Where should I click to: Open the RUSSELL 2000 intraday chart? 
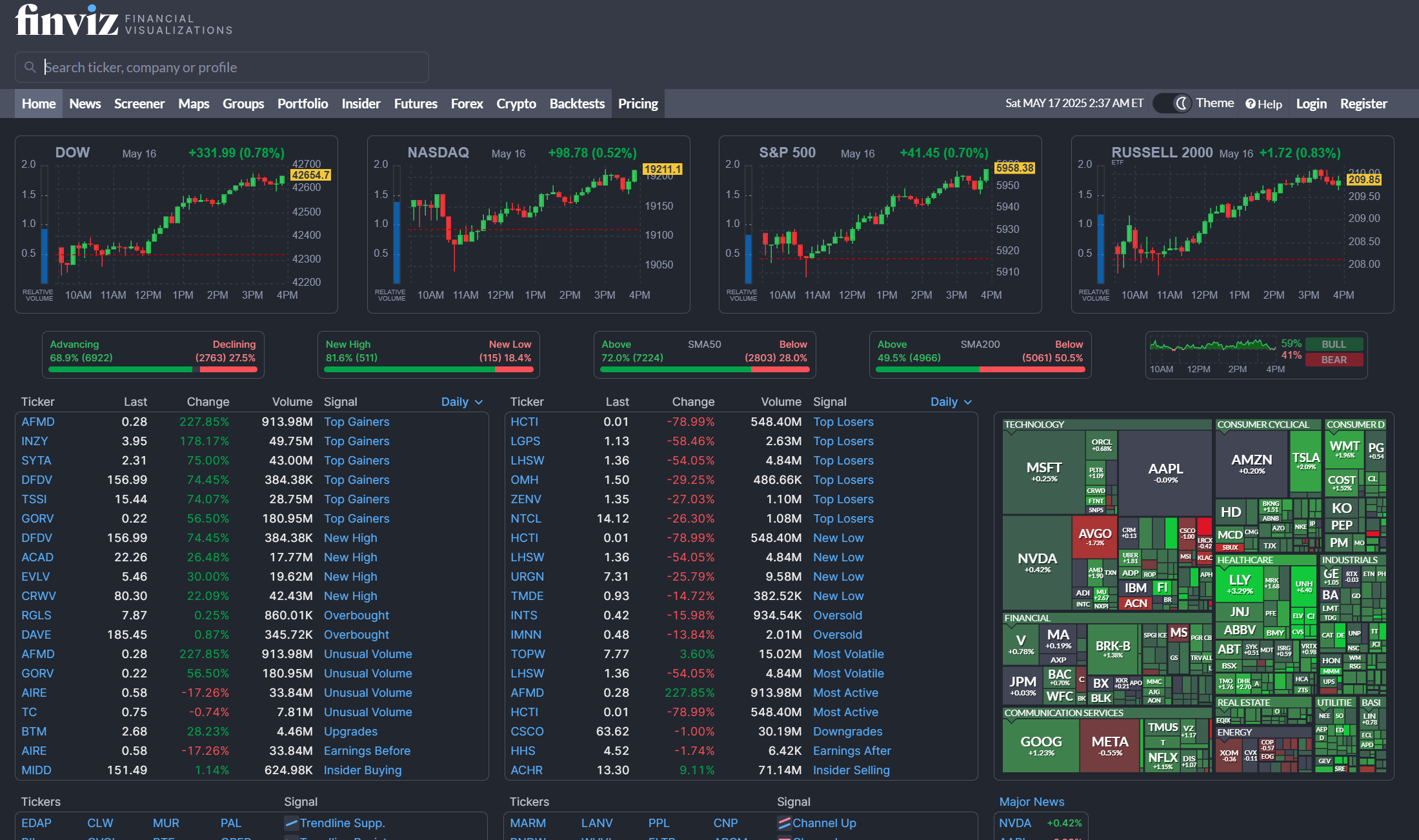coord(1233,225)
